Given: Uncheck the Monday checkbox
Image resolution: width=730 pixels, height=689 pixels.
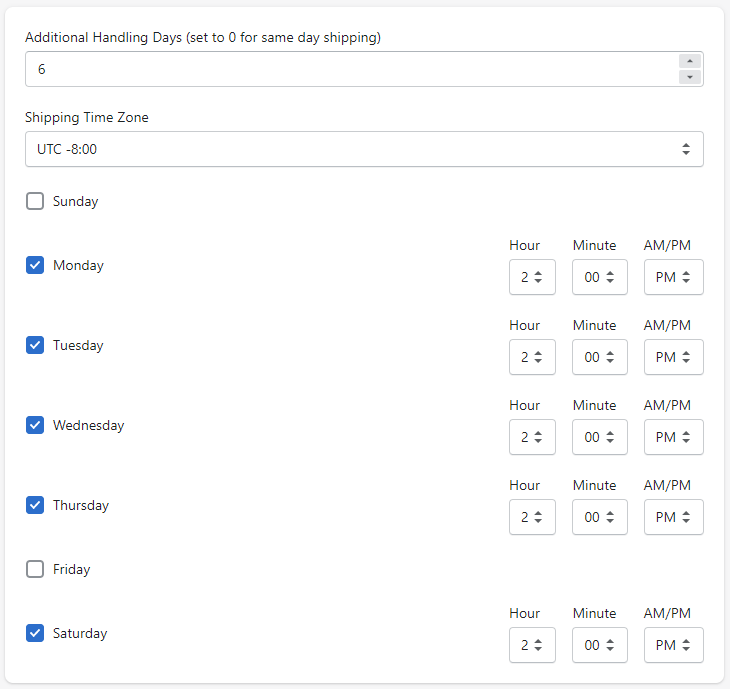Looking at the screenshot, I should [x=35, y=265].
